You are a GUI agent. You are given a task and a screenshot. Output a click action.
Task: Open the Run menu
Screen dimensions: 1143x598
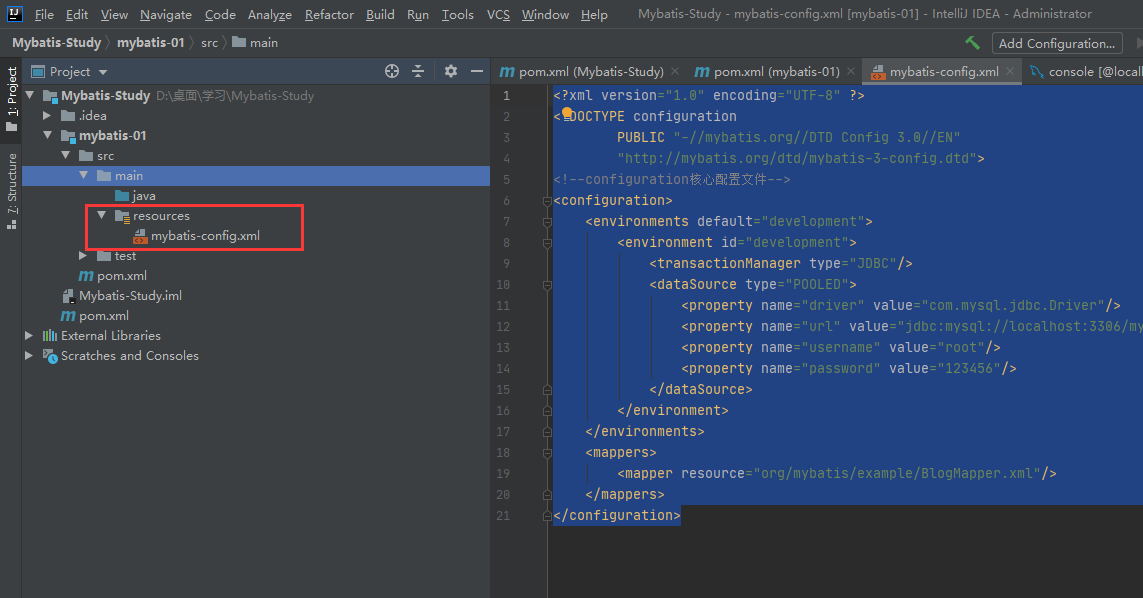coord(418,15)
